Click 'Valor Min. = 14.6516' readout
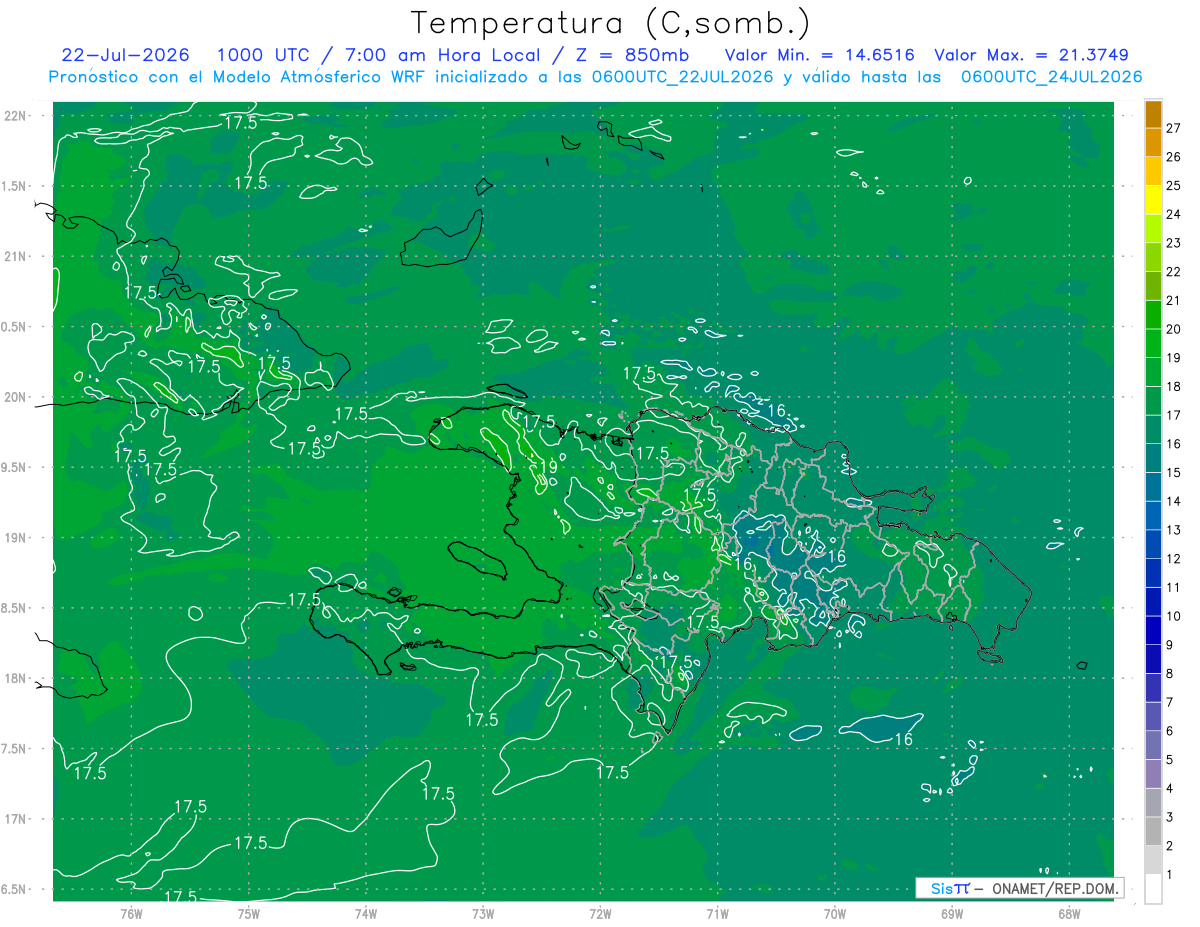The image size is (1200, 927). [x=819, y=55]
